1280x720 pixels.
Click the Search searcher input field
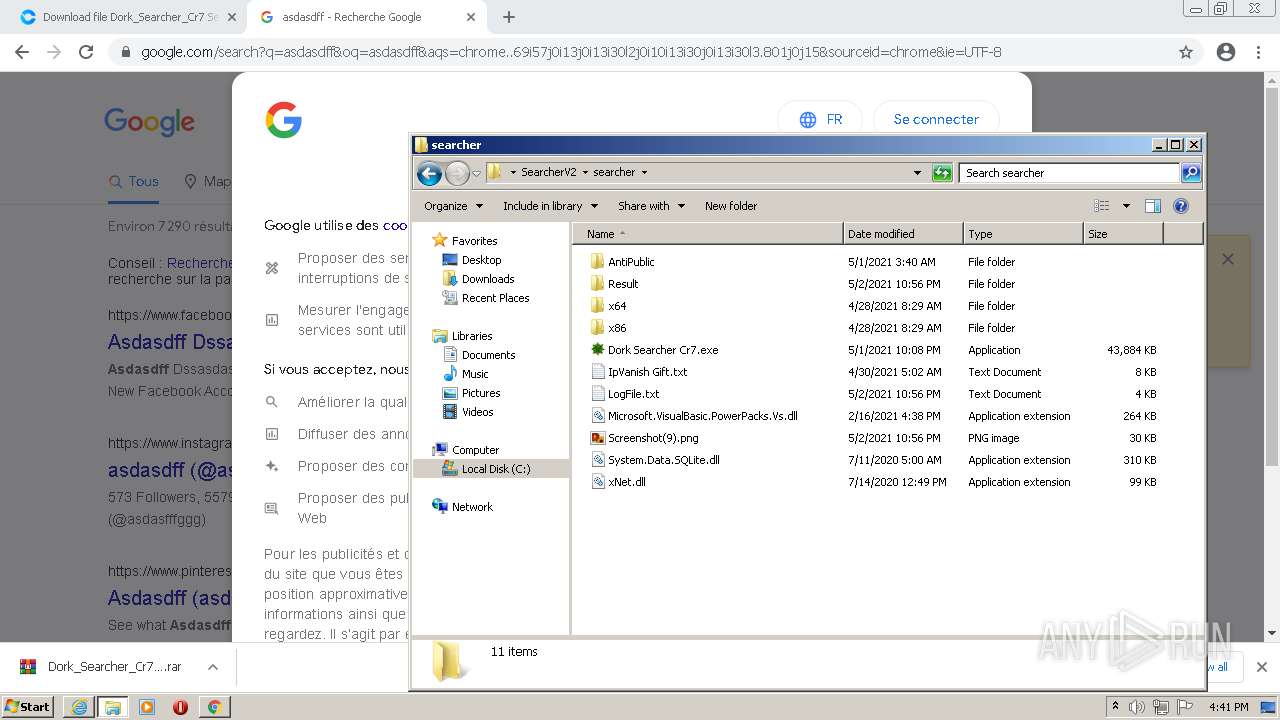pos(1068,173)
